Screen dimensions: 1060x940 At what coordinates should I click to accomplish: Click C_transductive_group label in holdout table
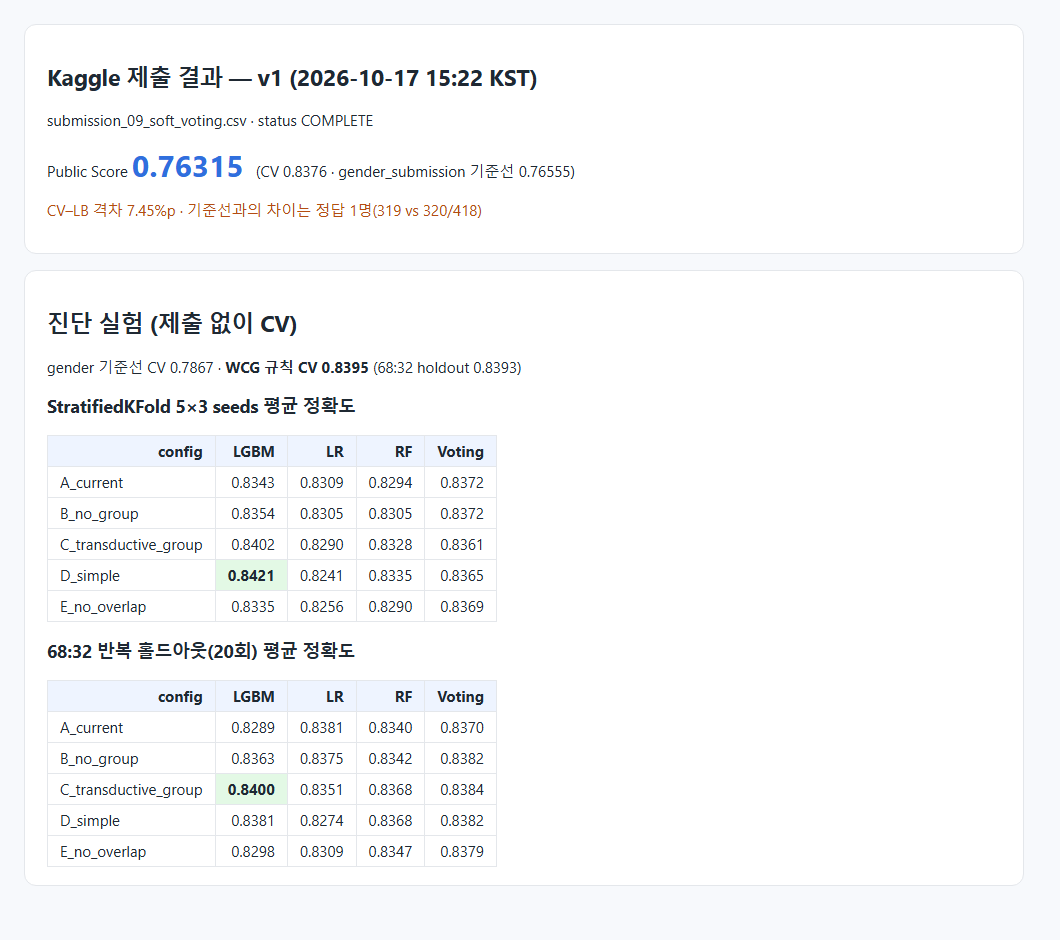point(131,790)
